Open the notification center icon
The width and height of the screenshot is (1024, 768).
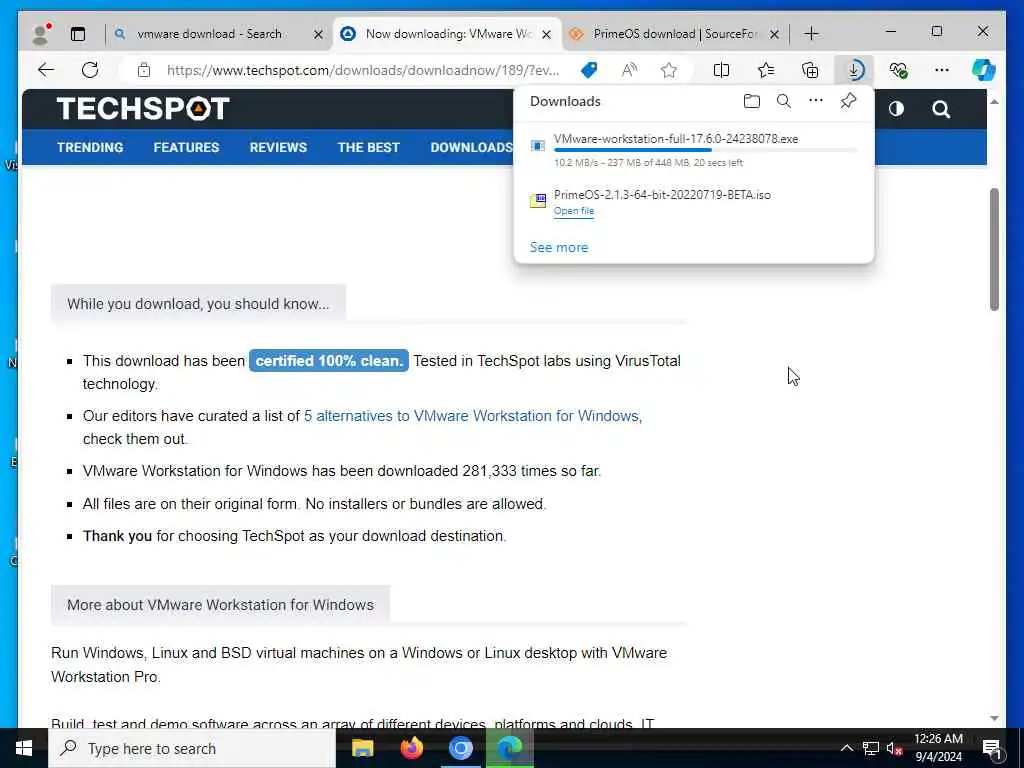pyautogui.click(x=992, y=748)
